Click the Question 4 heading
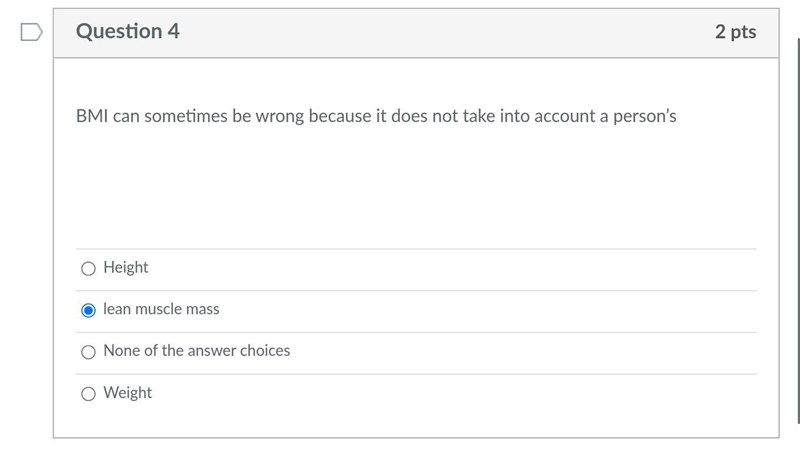This screenshot has height=450, width=800. pos(128,31)
